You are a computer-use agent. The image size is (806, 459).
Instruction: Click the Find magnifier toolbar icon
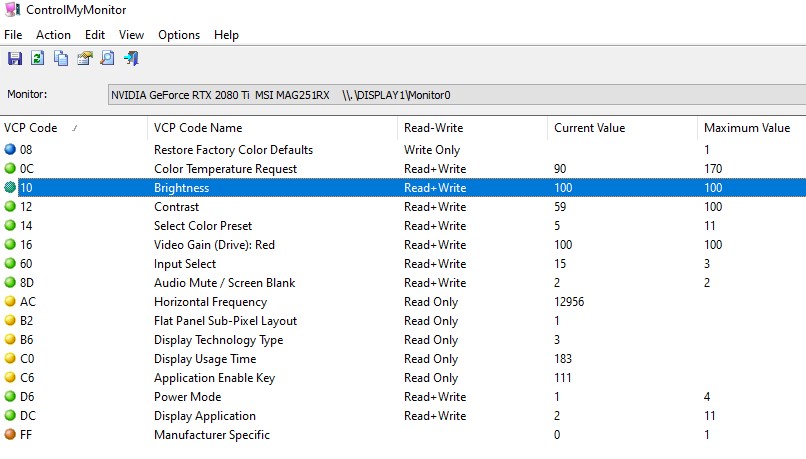click(x=107, y=59)
